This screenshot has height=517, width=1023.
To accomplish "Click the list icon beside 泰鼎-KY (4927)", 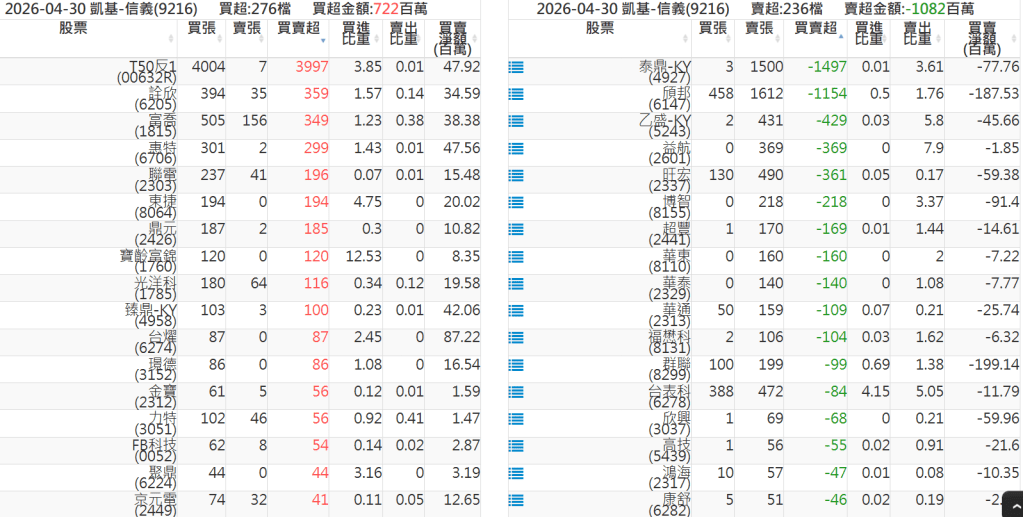I will [x=516, y=67].
